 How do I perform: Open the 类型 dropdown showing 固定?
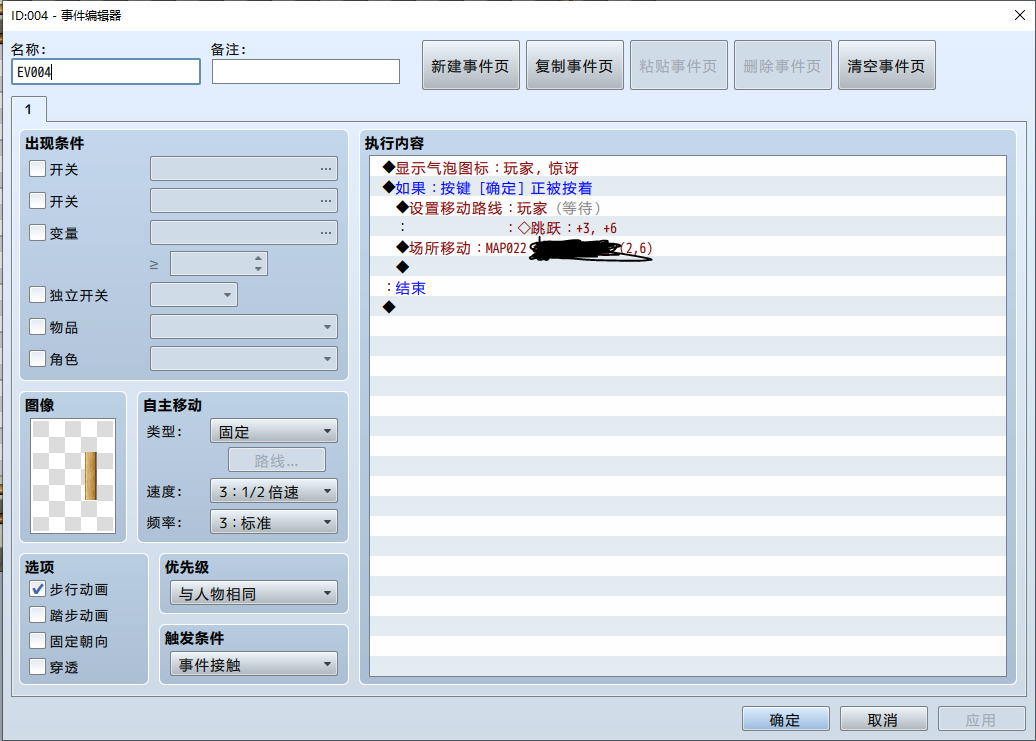coord(274,431)
